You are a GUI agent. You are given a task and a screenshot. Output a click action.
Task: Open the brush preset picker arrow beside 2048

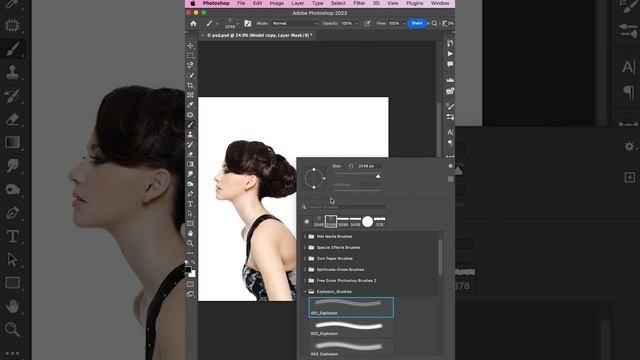pos(238,24)
